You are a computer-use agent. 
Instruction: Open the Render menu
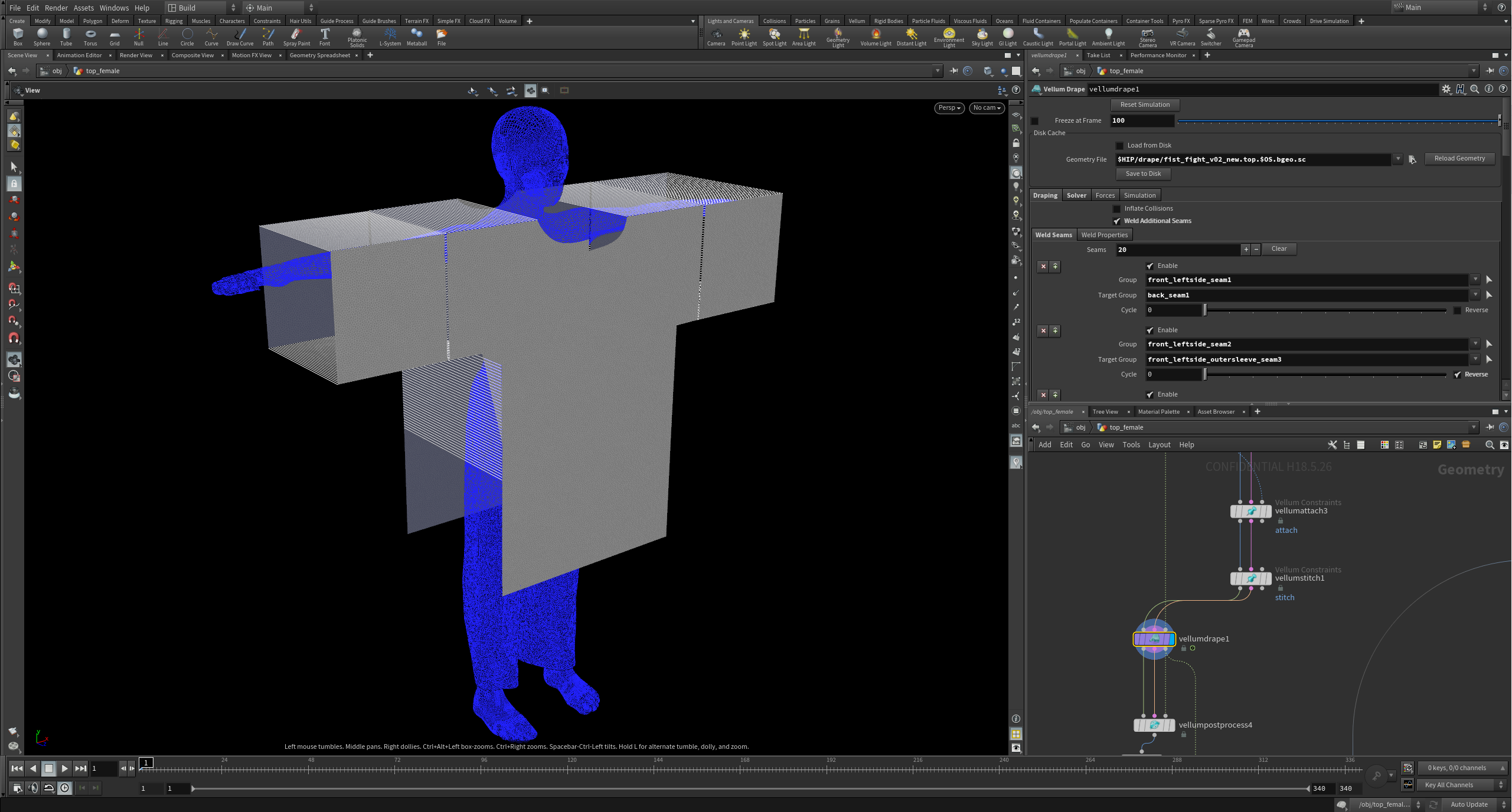point(56,8)
